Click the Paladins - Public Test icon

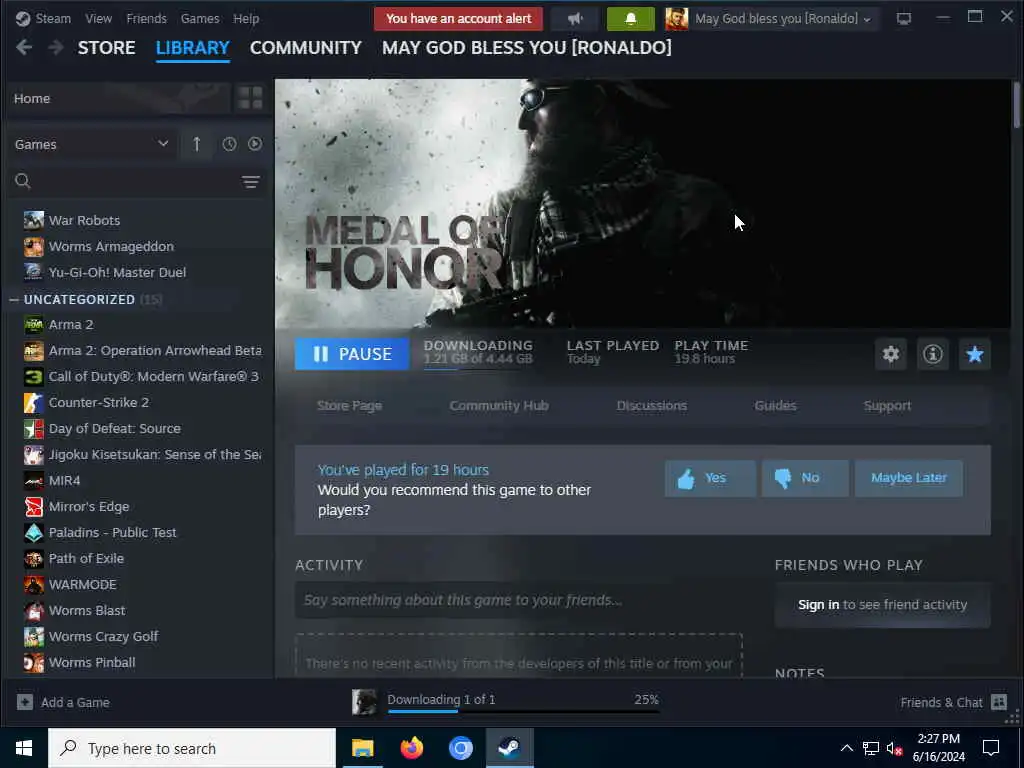(34, 533)
